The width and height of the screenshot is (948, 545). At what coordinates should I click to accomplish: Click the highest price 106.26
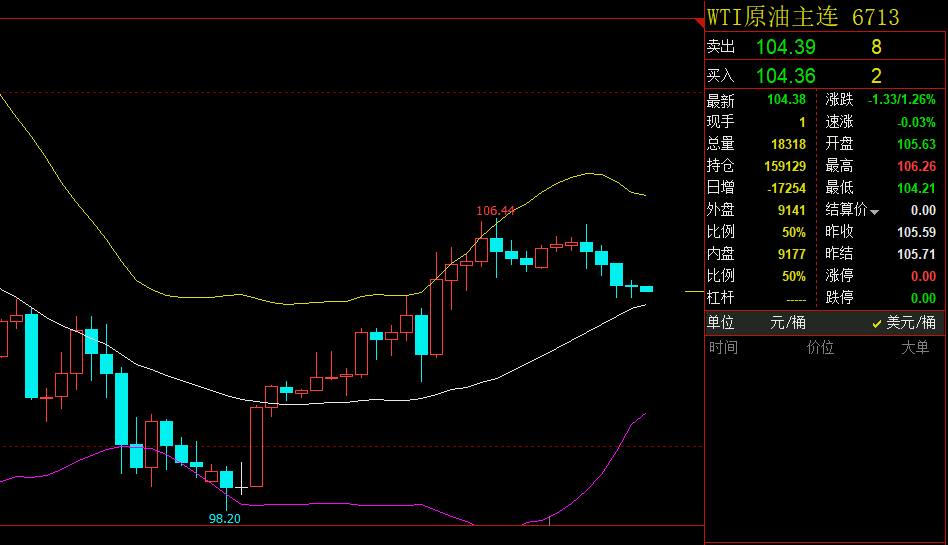(917, 166)
